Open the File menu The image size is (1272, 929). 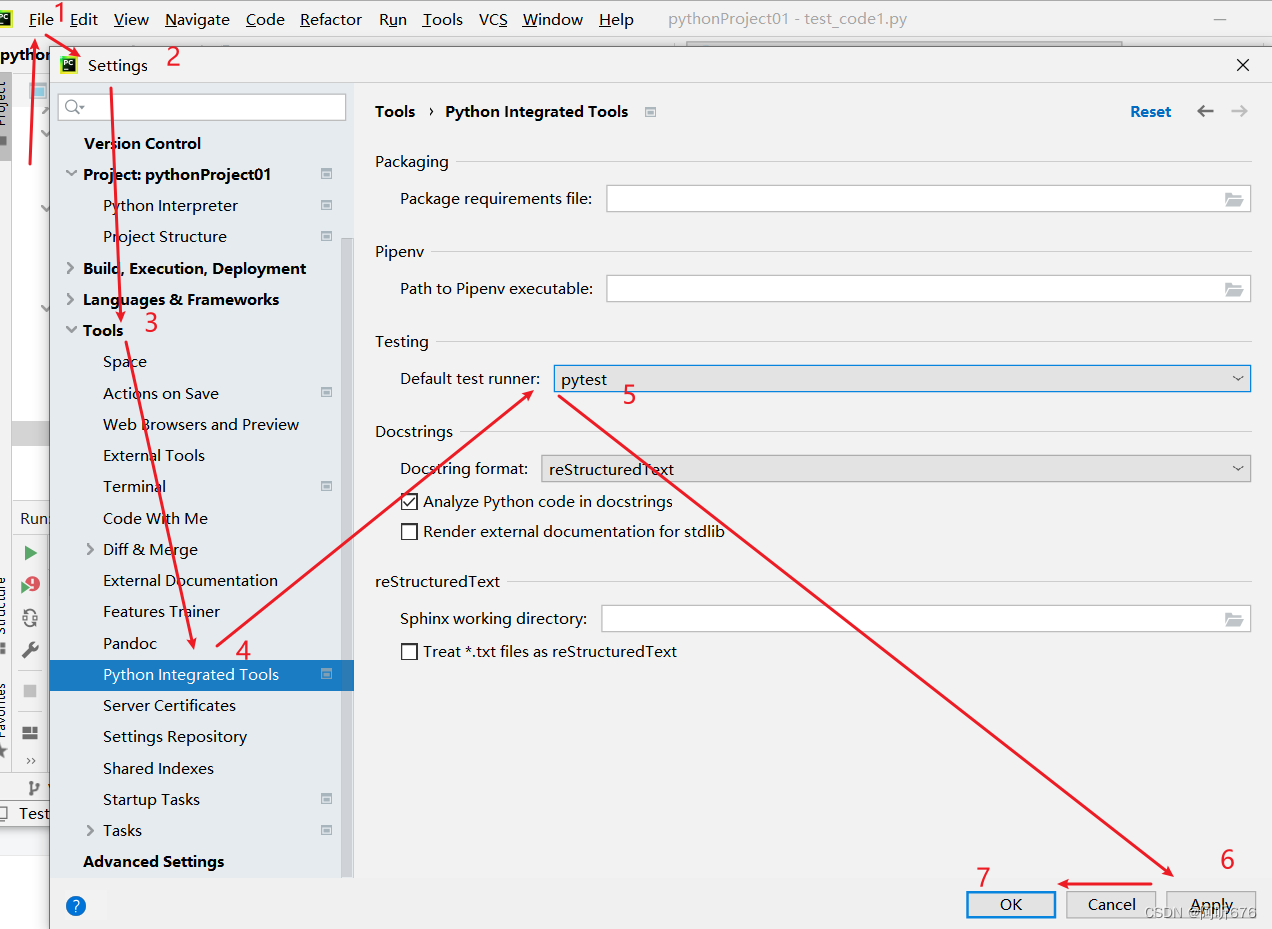(x=41, y=20)
